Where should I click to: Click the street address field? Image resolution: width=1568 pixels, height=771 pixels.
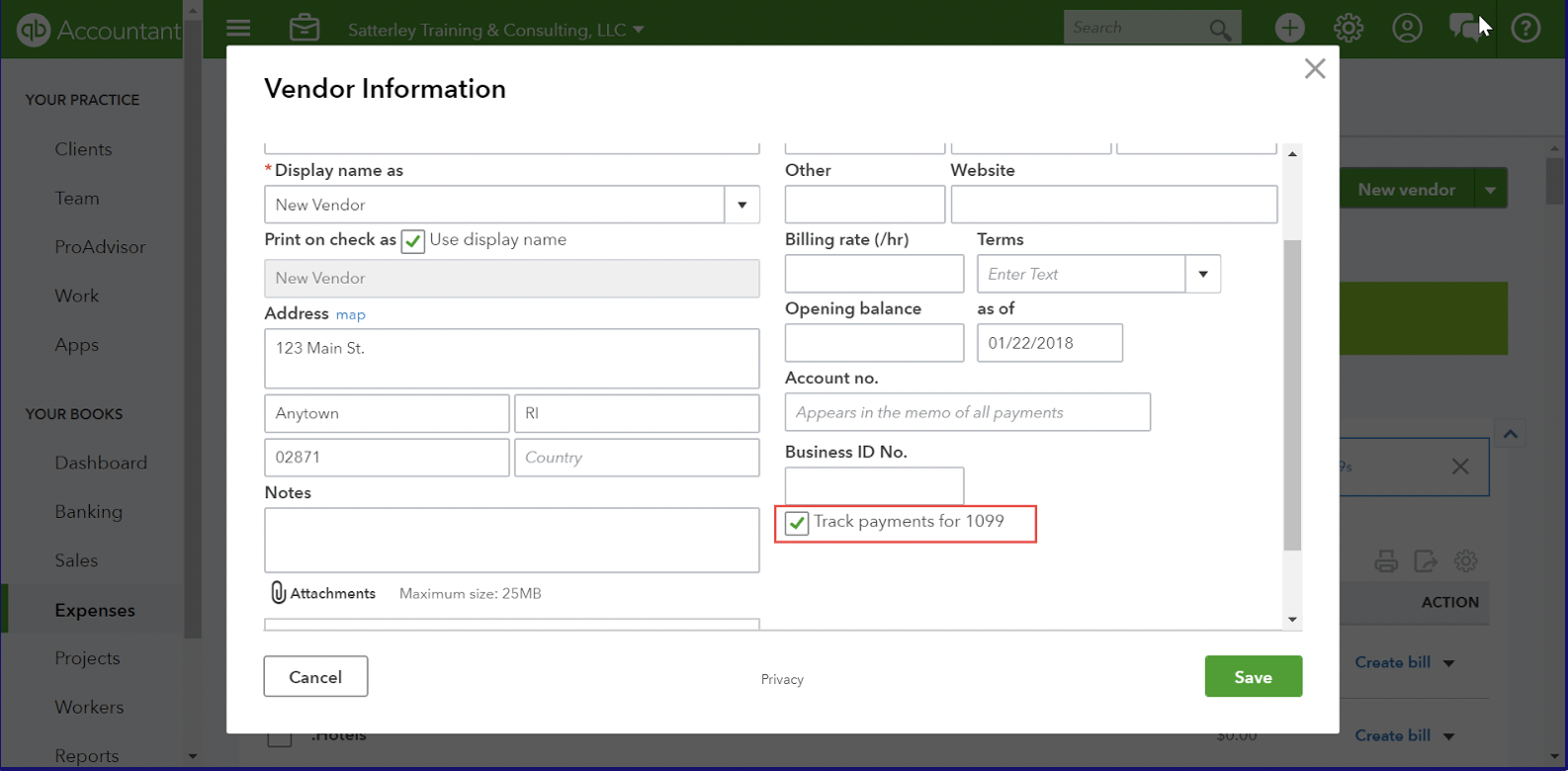[x=512, y=358]
